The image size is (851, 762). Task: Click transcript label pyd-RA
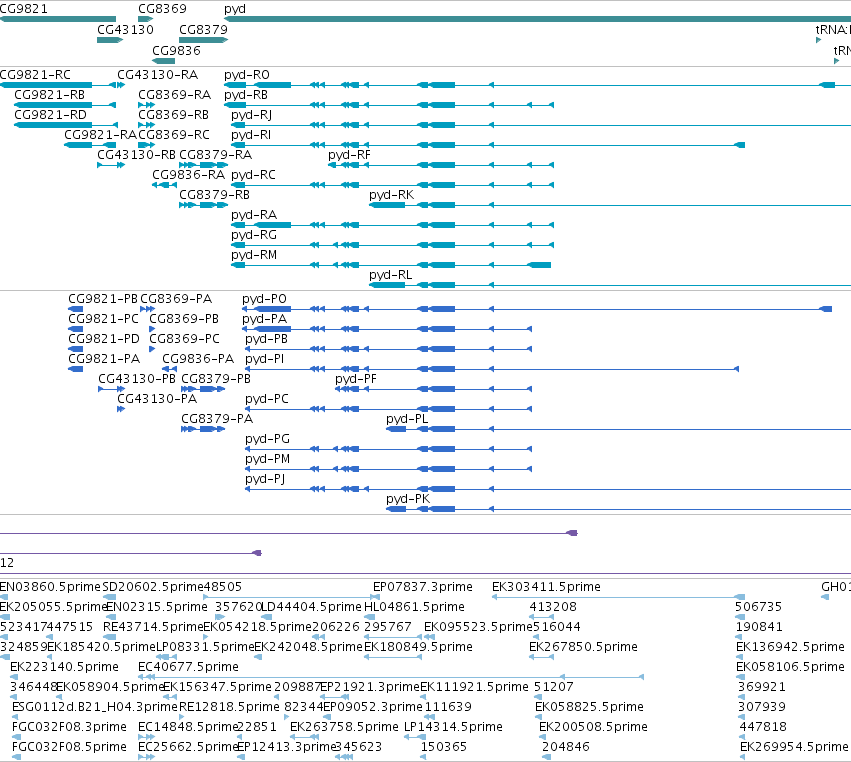click(254, 215)
